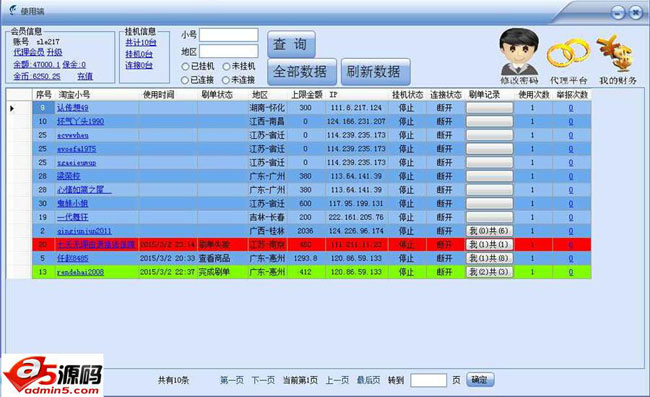Select the 已挂机 radio button

185,66
